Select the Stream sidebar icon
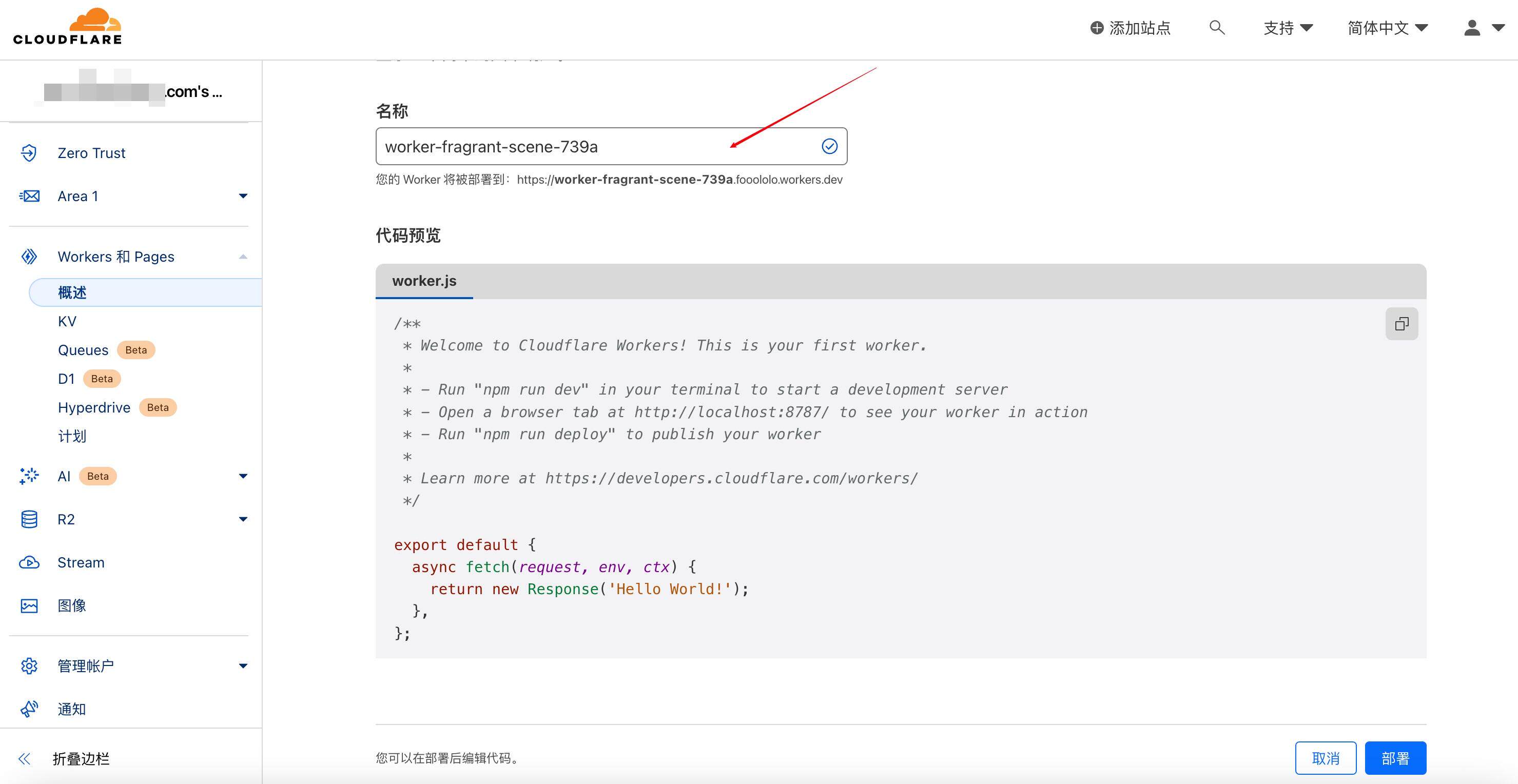 [x=29, y=562]
